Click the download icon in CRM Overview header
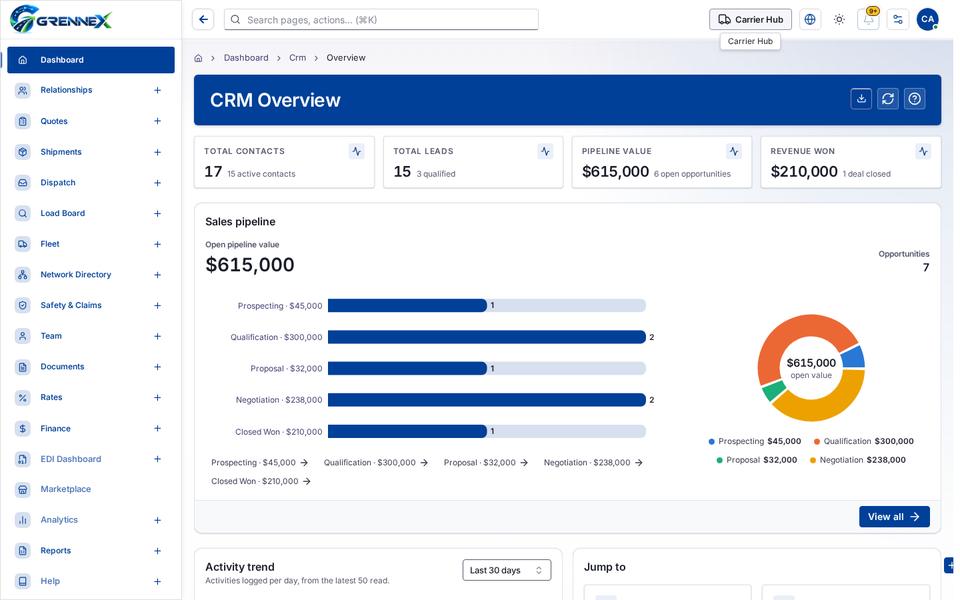 tap(861, 99)
